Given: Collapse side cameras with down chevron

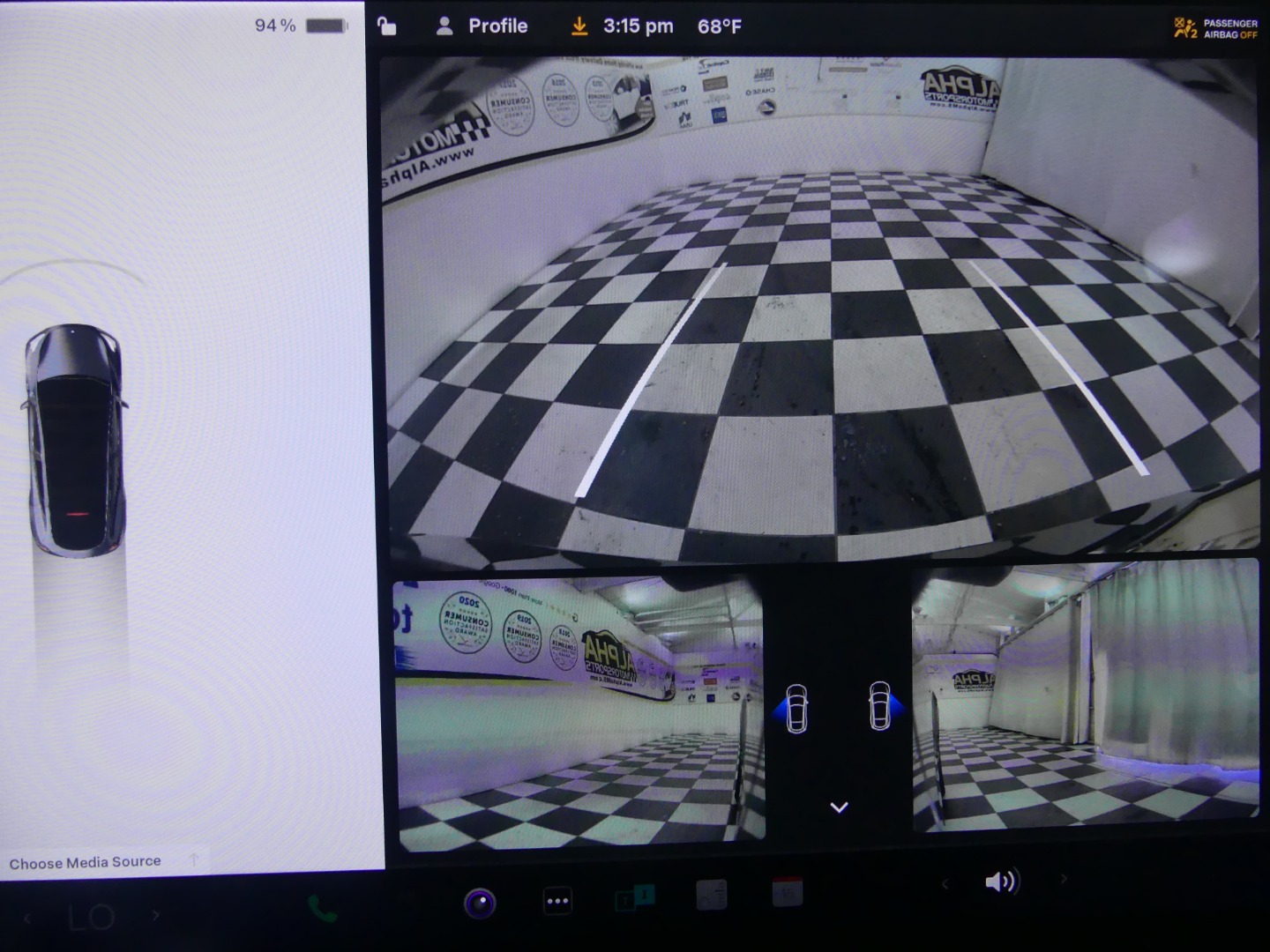Looking at the screenshot, I should (839, 807).
